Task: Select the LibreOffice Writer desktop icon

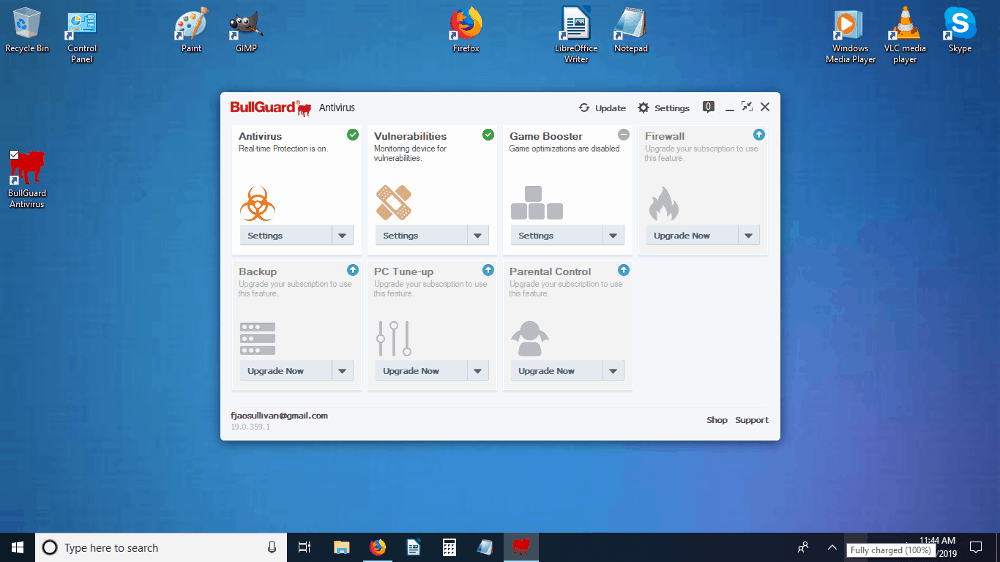Action: (x=576, y=35)
